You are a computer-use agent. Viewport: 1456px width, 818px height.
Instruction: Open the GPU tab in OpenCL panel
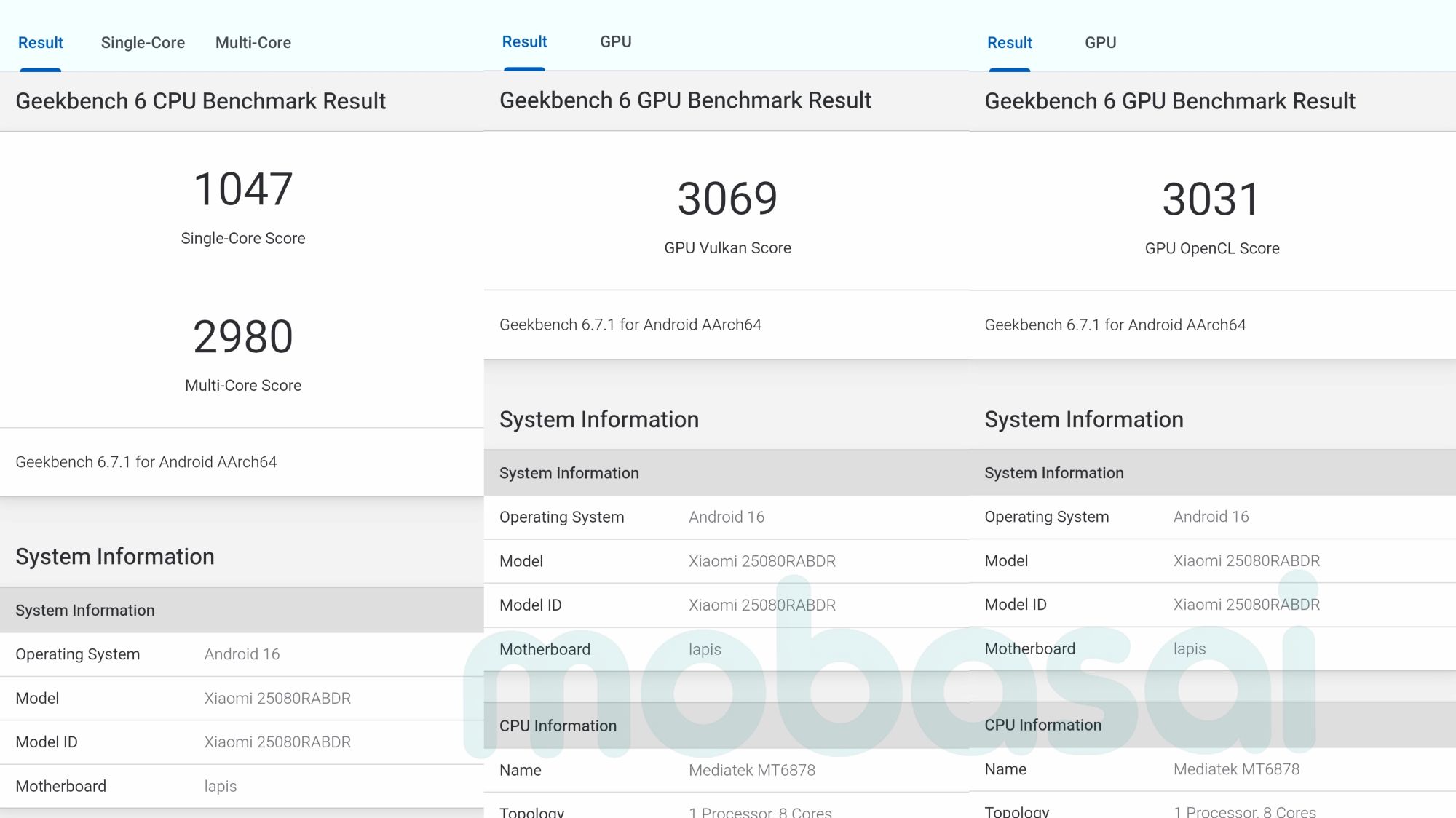1101,43
